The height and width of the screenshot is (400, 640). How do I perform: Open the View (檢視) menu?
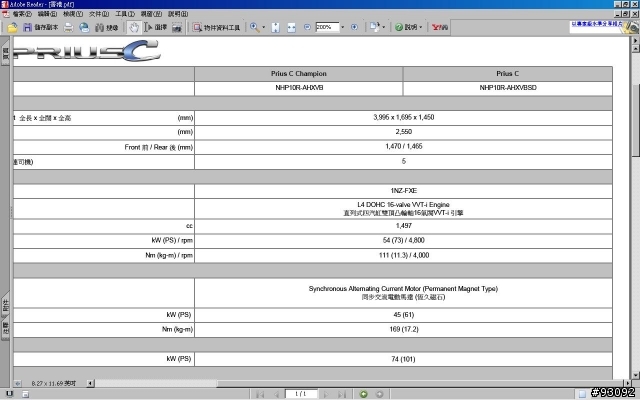point(73,14)
